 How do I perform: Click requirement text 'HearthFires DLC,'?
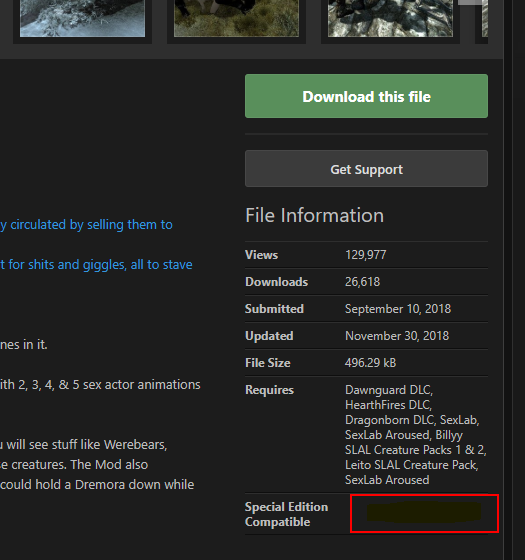(389, 405)
